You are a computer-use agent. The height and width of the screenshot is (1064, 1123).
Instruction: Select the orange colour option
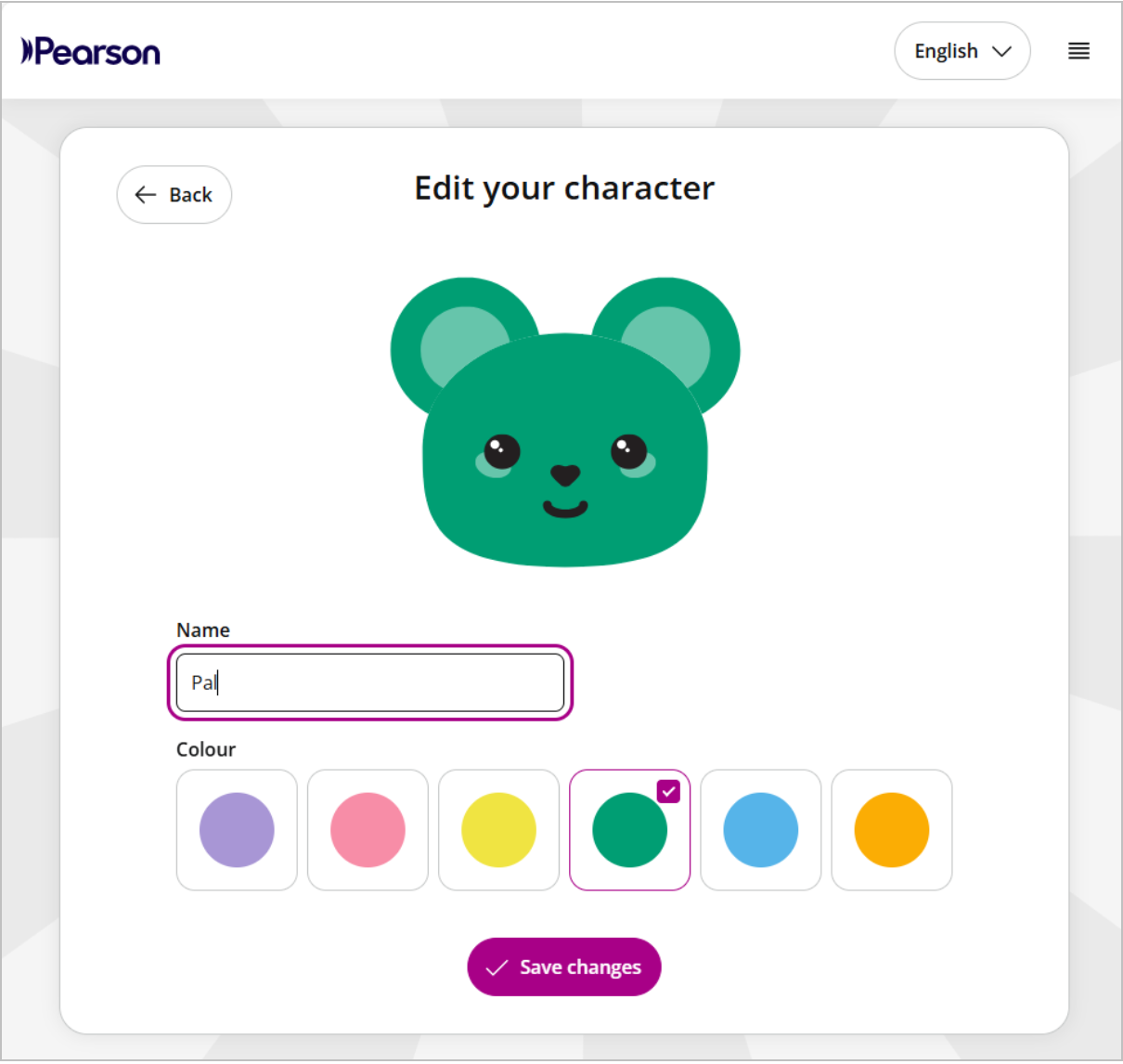[892, 830]
